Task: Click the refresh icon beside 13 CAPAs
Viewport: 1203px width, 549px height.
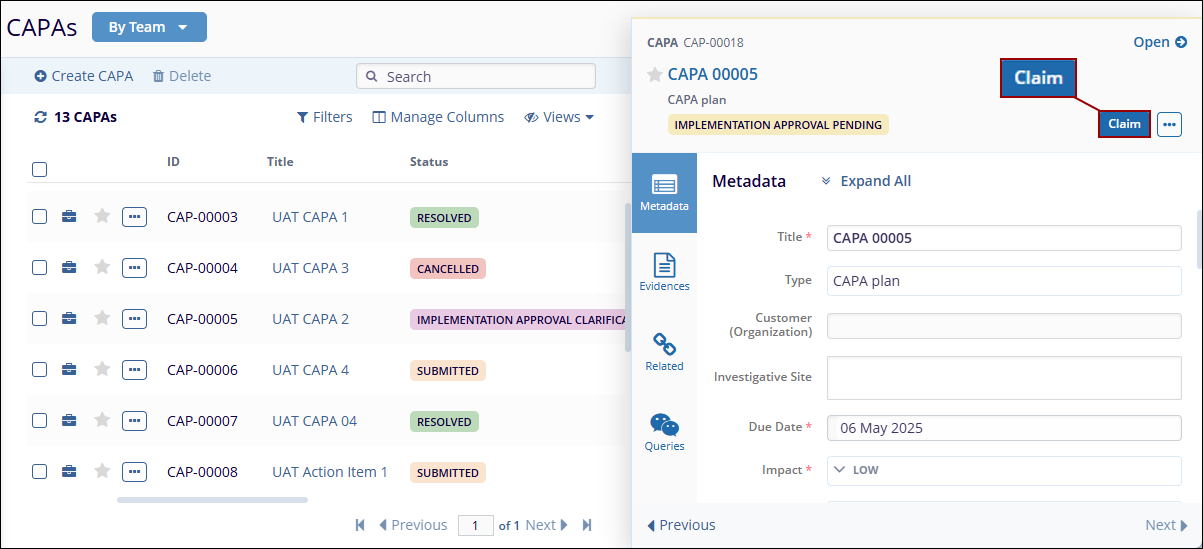Action: 40,117
